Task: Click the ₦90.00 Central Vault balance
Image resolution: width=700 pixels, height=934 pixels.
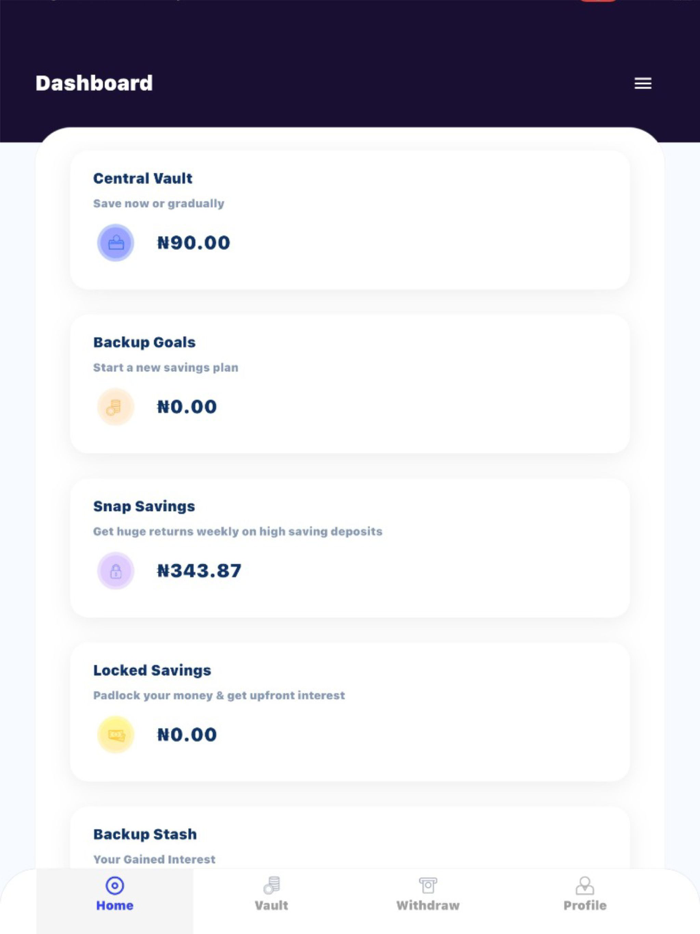Action: coord(194,242)
